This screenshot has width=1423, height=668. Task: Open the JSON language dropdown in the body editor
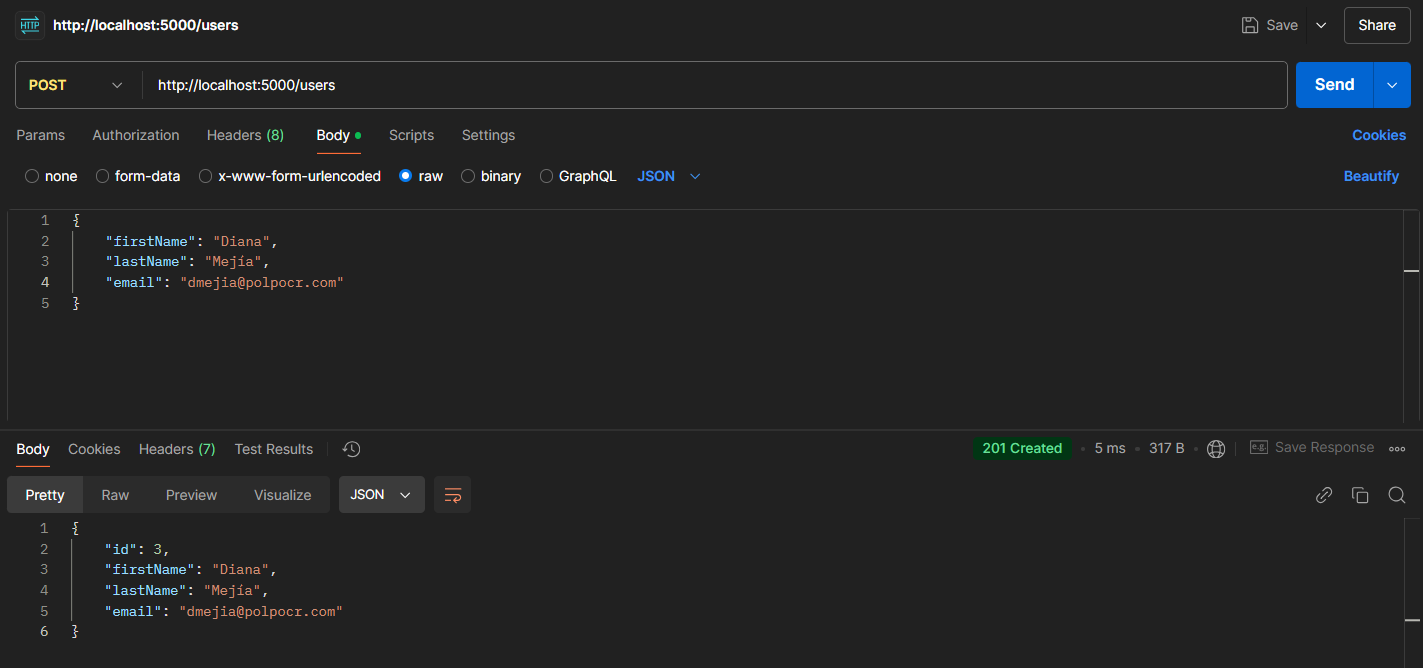(x=668, y=176)
